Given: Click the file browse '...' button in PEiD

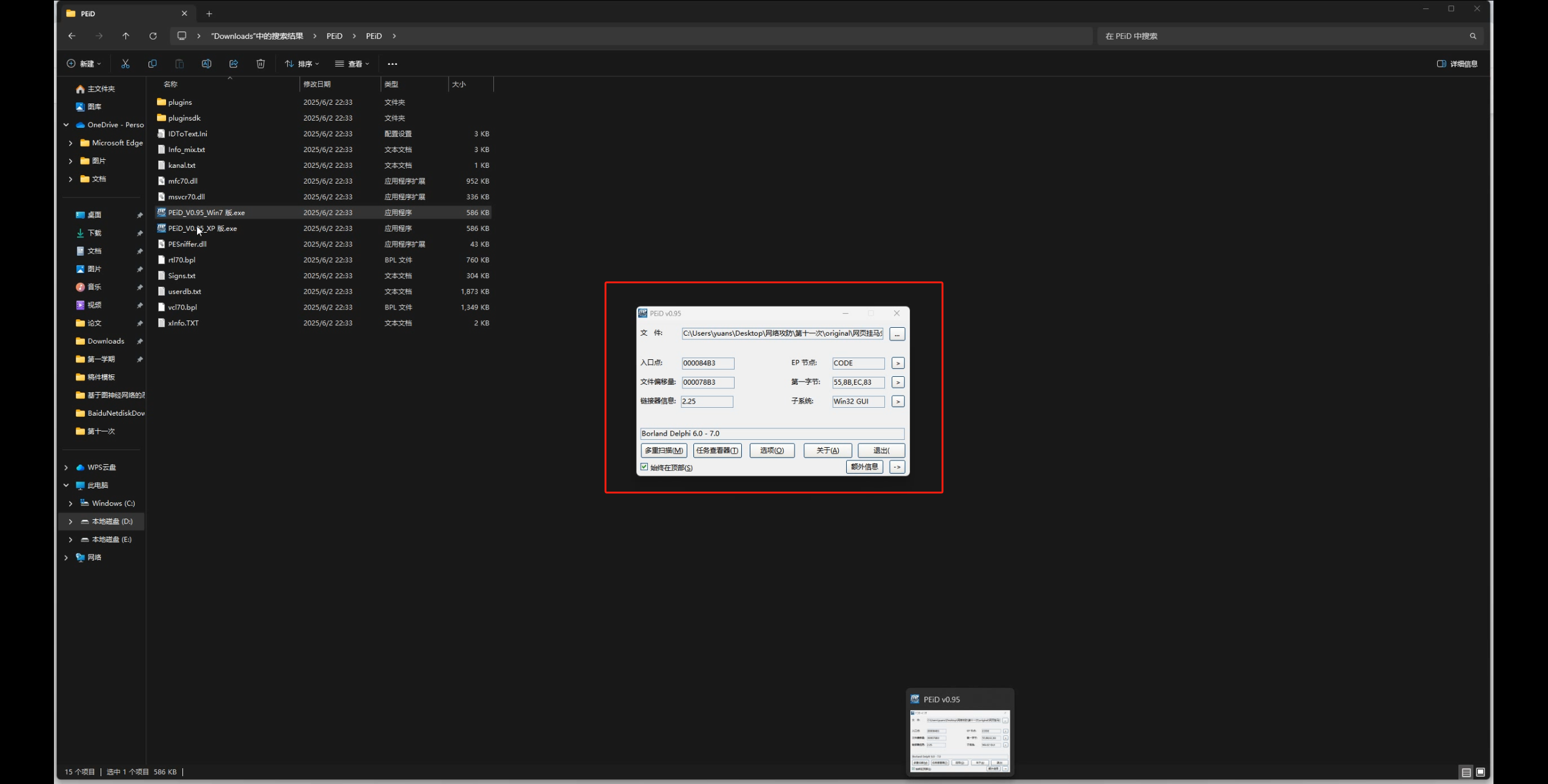Looking at the screenshot, I should click(x=897, y=334).
